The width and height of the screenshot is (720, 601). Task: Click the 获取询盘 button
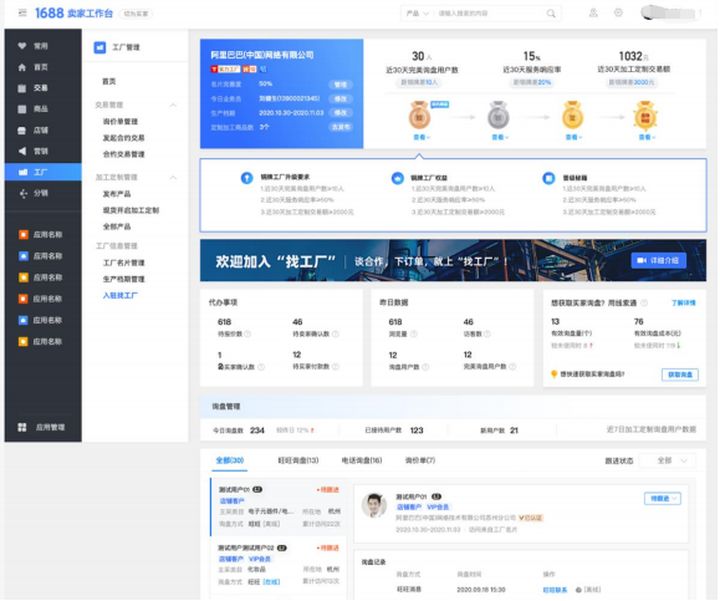(x=680, y=375)
